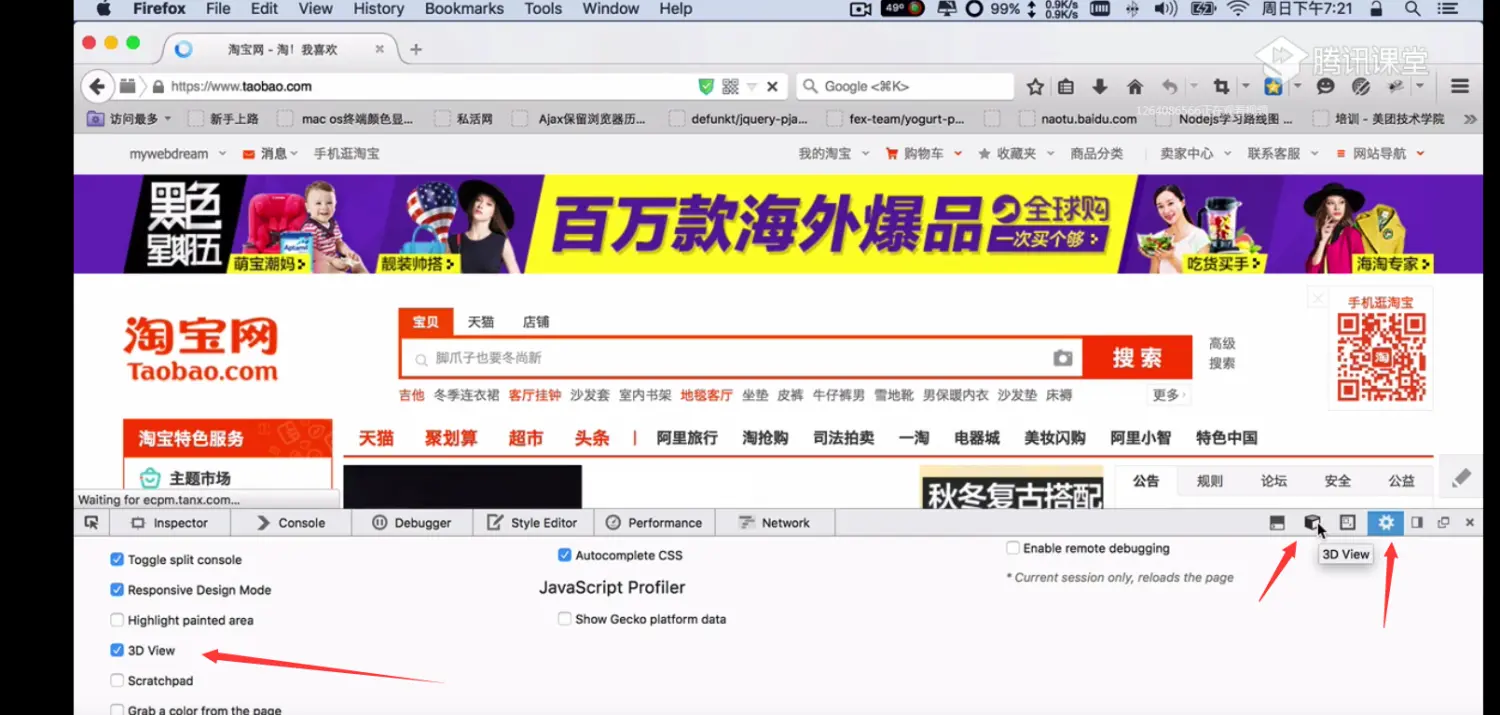The width and height of the screenshot is (1500, 715).
Task: Switch to the Console devtools tab
Action: pyautogui.click(x=291, y=523)
